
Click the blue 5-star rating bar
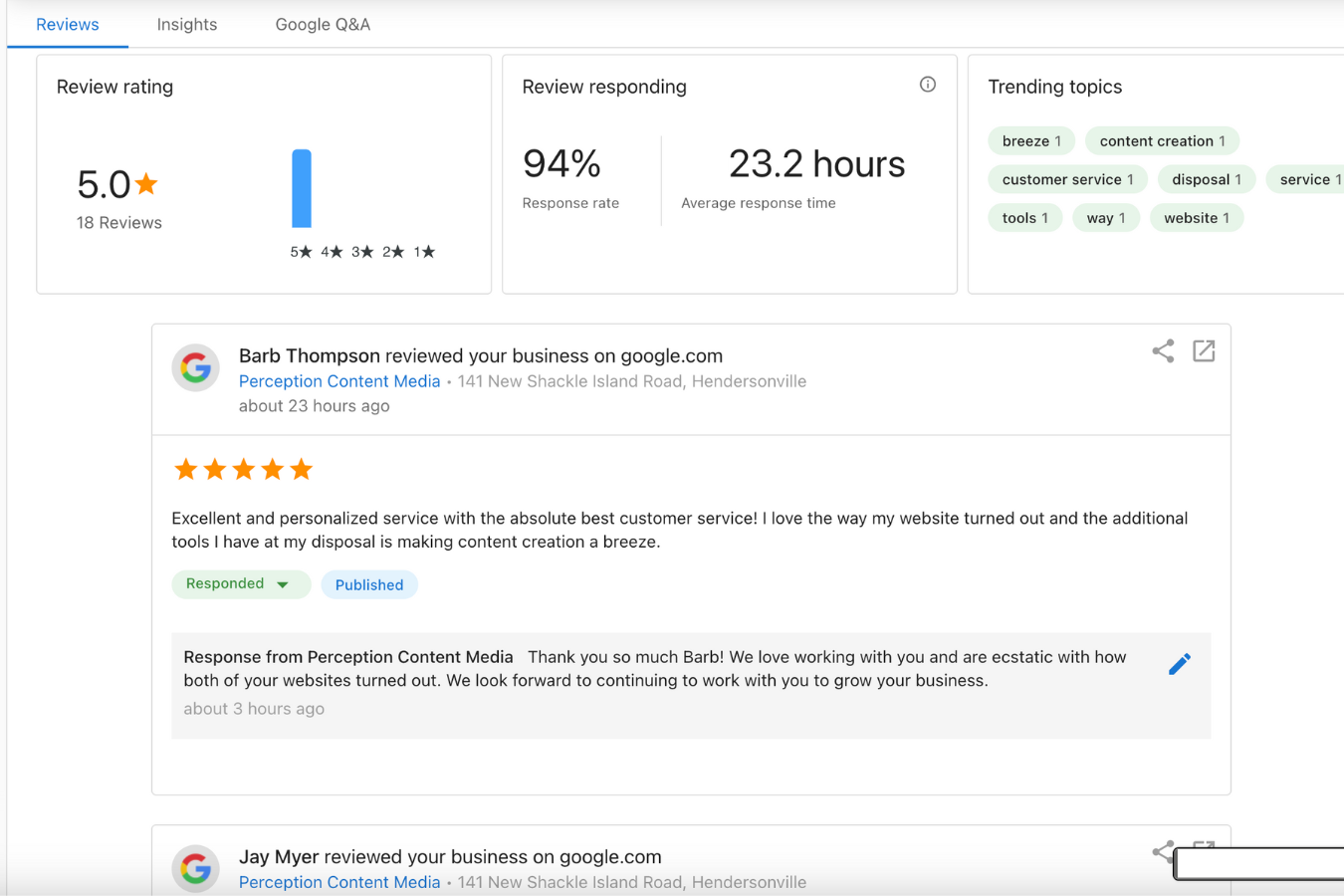(302, 189)
